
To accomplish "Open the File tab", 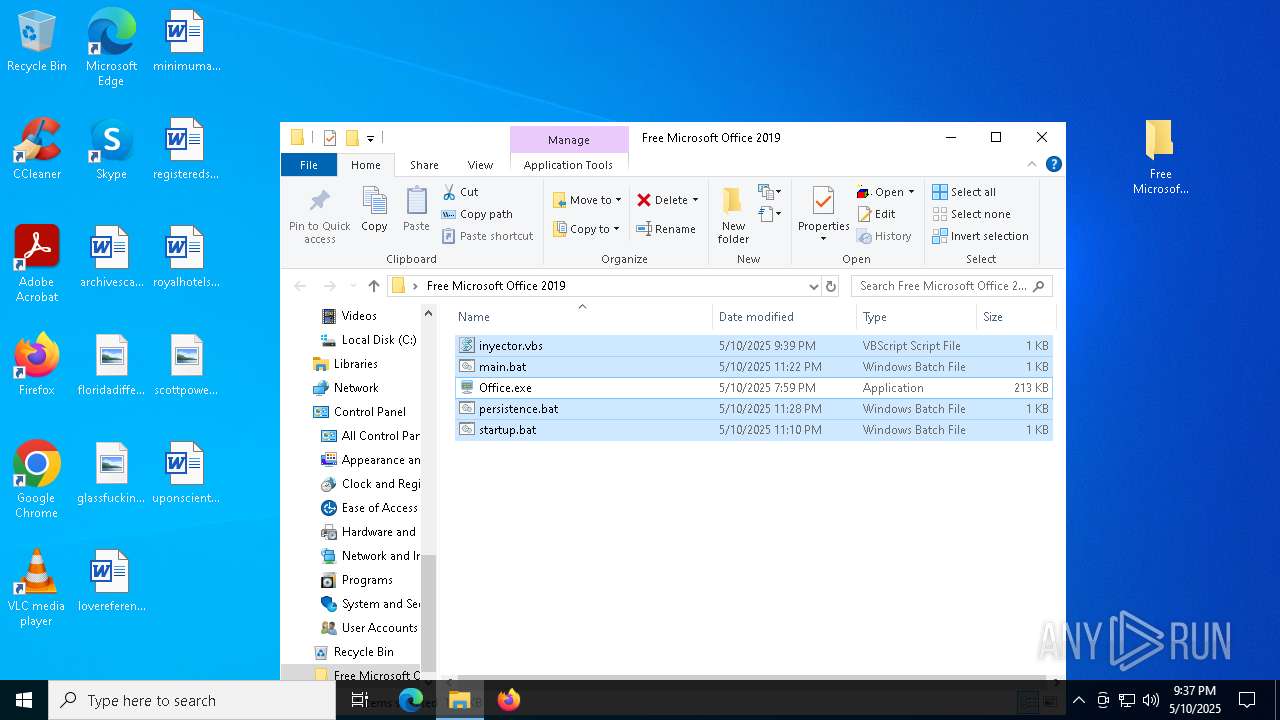I will (x=309, y=165).
